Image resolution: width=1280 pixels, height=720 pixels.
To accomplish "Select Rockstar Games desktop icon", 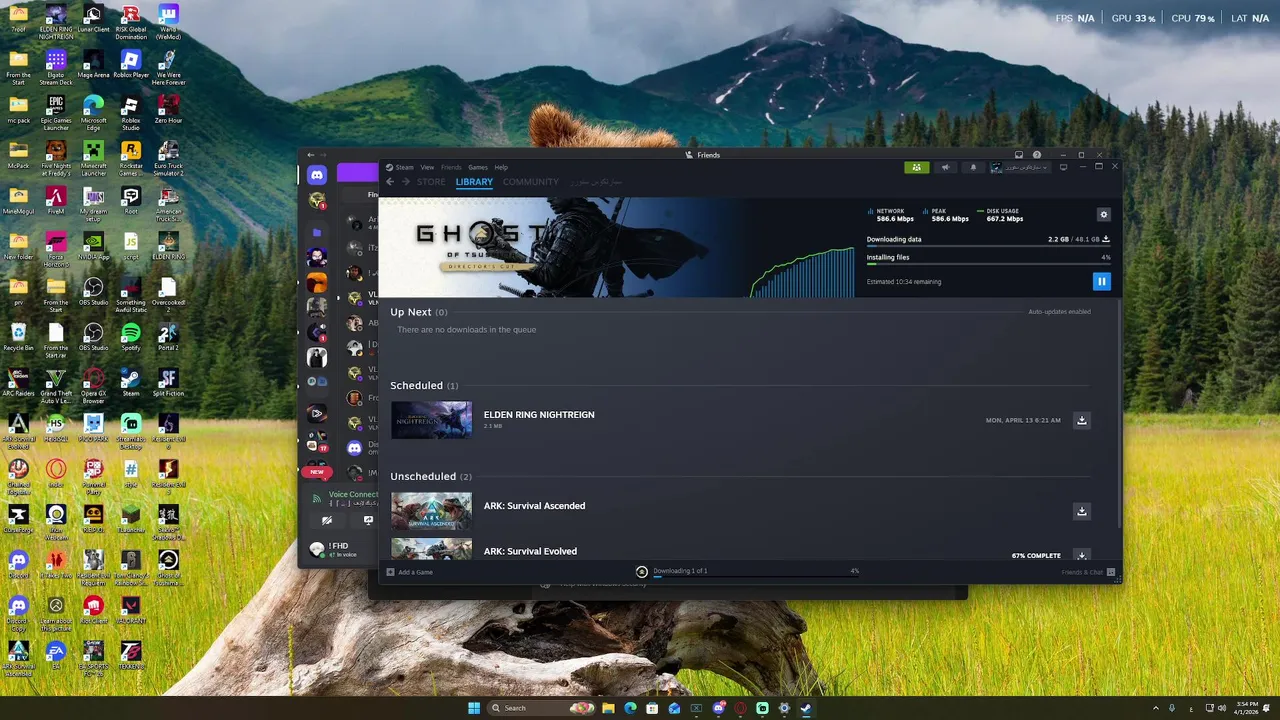I will pos(131,158).
